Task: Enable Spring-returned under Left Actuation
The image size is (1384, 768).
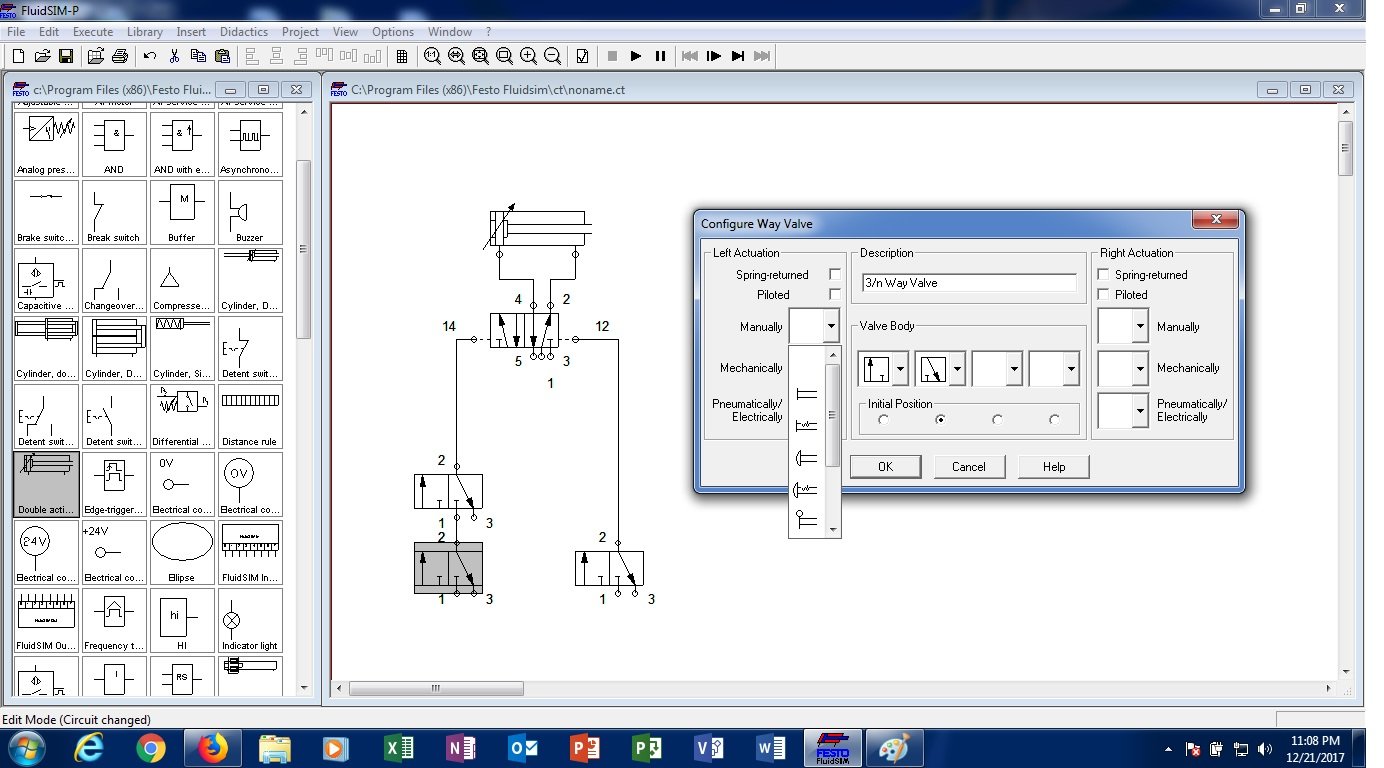Action: pyautogui.click(x=834, y=274)
